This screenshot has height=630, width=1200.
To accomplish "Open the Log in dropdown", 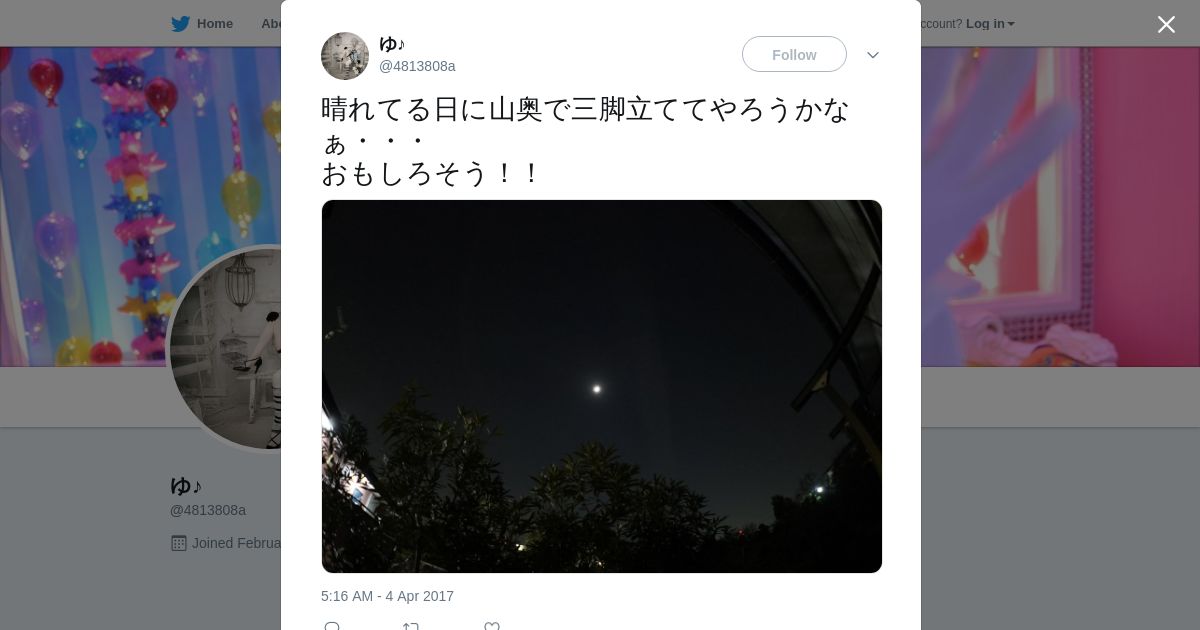I will [x=990, y=24].
